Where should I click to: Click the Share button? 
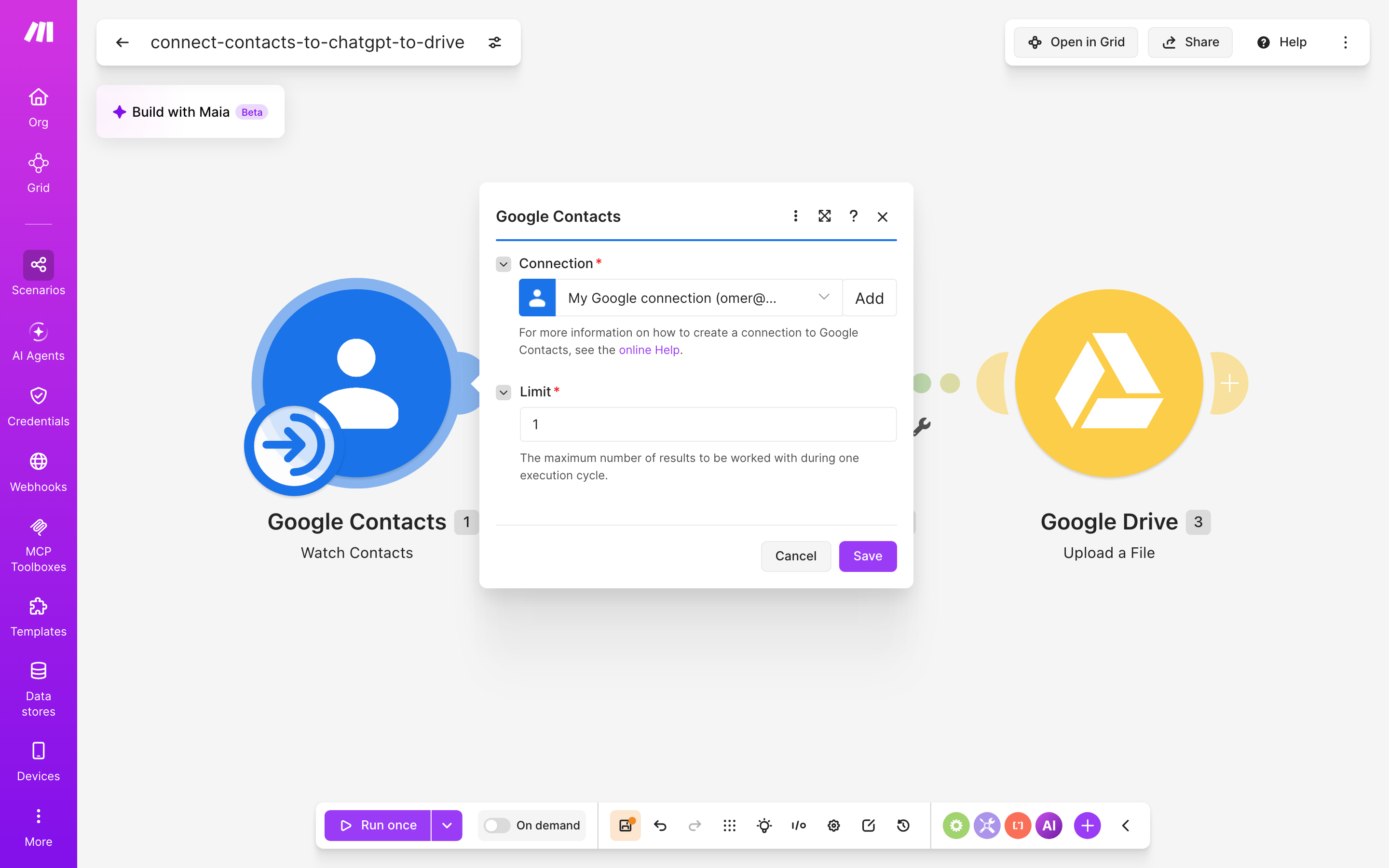pyautogui.click(x=1190, y=42)
